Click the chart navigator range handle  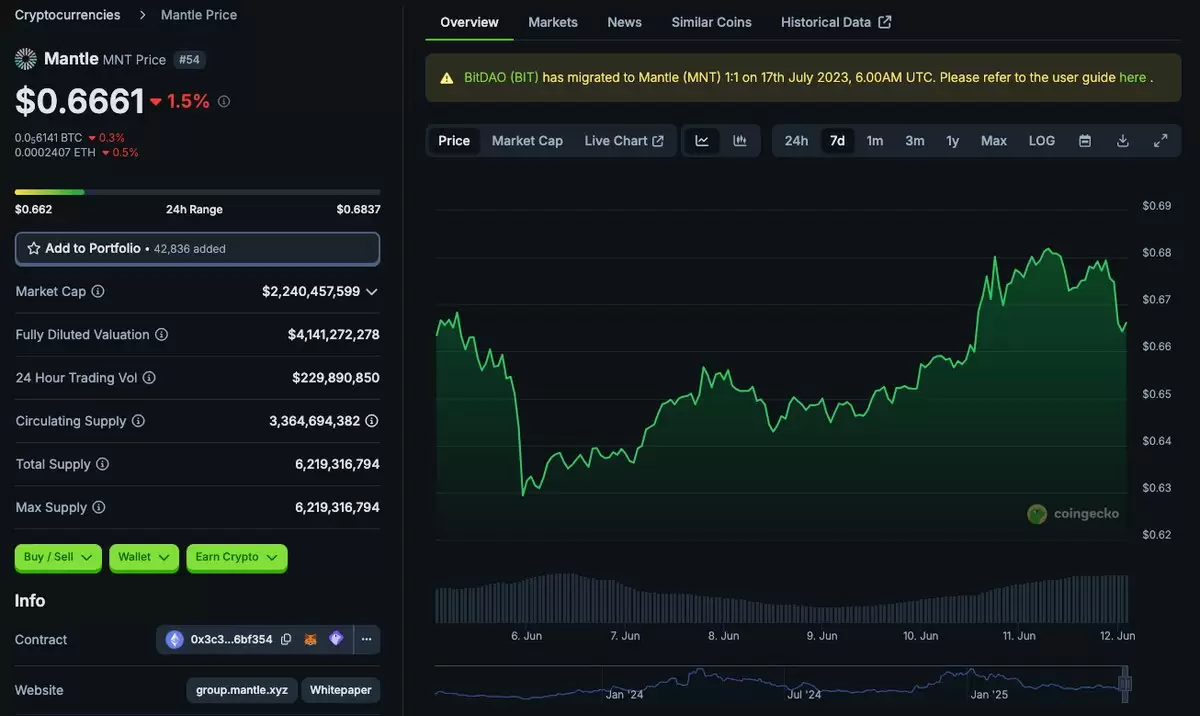coord(1124,684)
